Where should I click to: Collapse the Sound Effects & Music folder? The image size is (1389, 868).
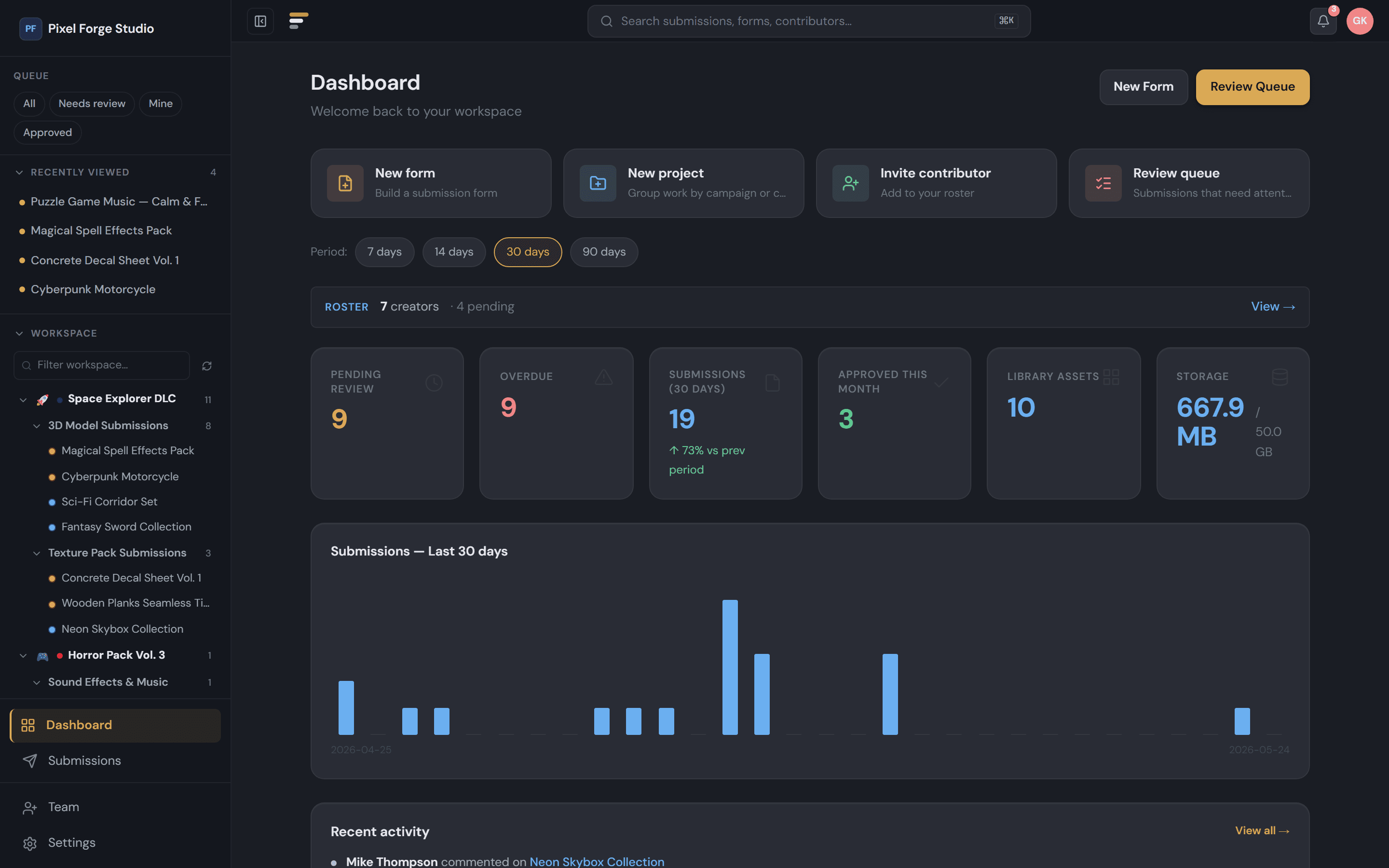(37, 682)
